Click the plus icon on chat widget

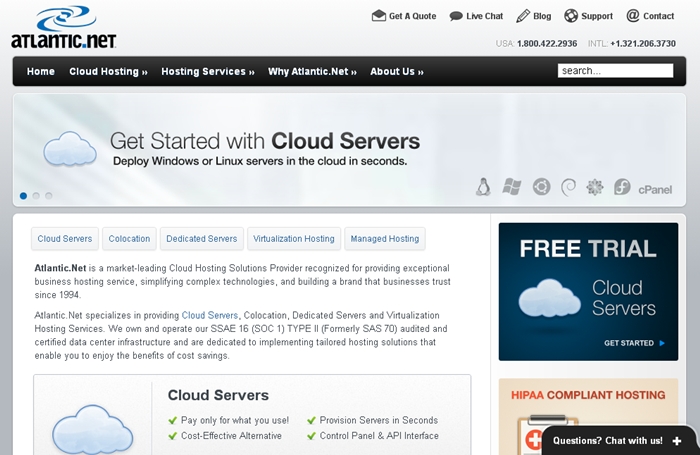677,441
